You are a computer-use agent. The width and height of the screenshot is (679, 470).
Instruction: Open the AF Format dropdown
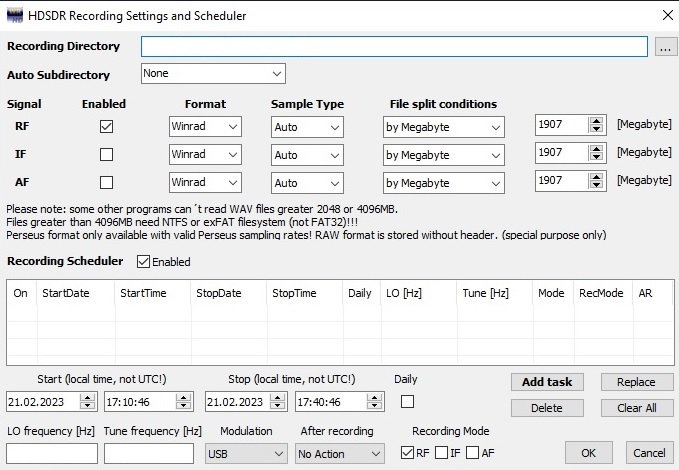205,182
